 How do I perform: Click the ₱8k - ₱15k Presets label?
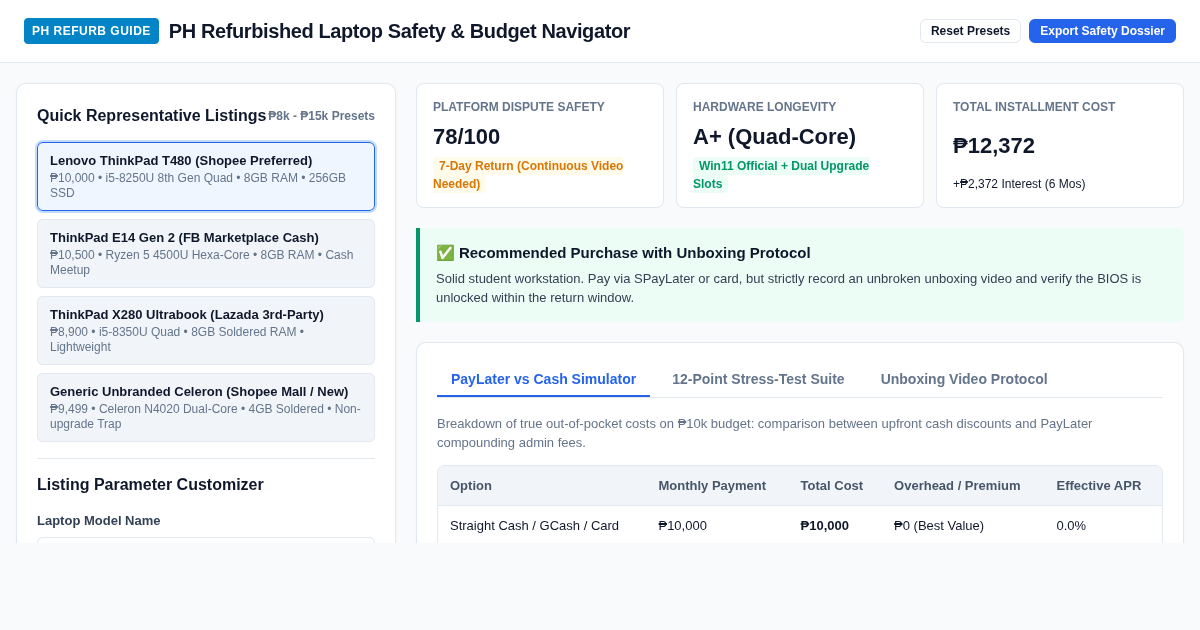click(321, 116)
